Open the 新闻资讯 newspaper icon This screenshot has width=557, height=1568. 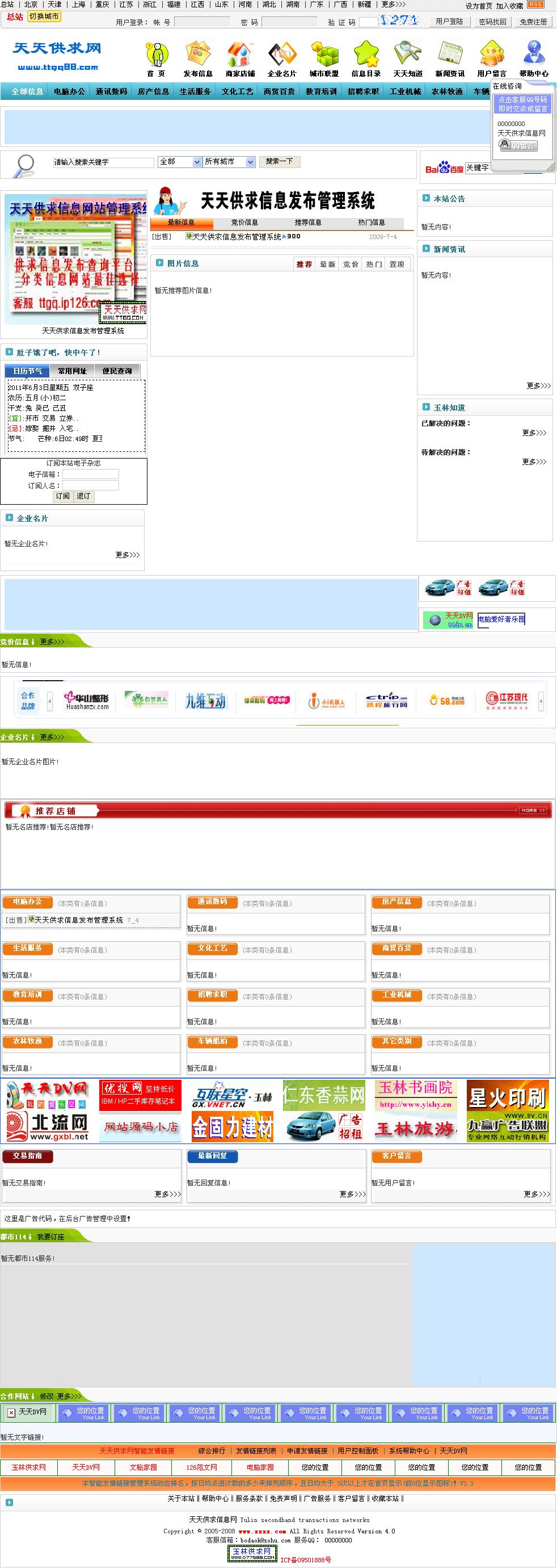point(449,54)
